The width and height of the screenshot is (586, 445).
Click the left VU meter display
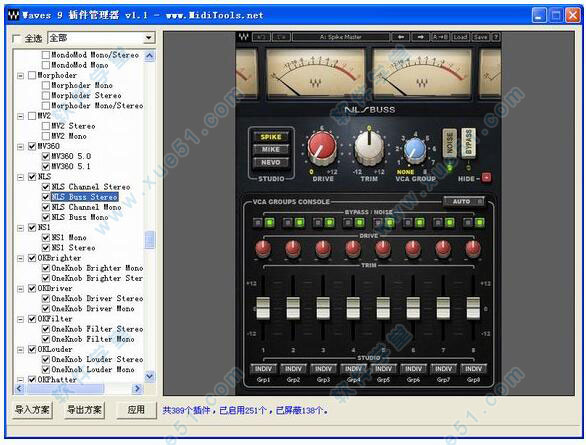click(315, 74)
